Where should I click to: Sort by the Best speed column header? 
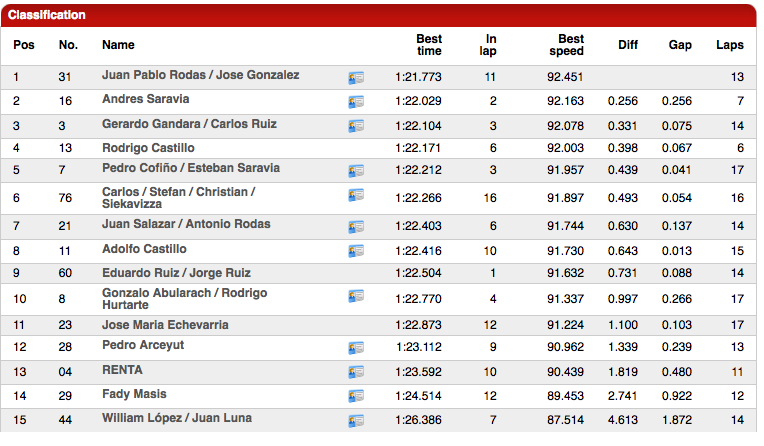tap(567, 45)
